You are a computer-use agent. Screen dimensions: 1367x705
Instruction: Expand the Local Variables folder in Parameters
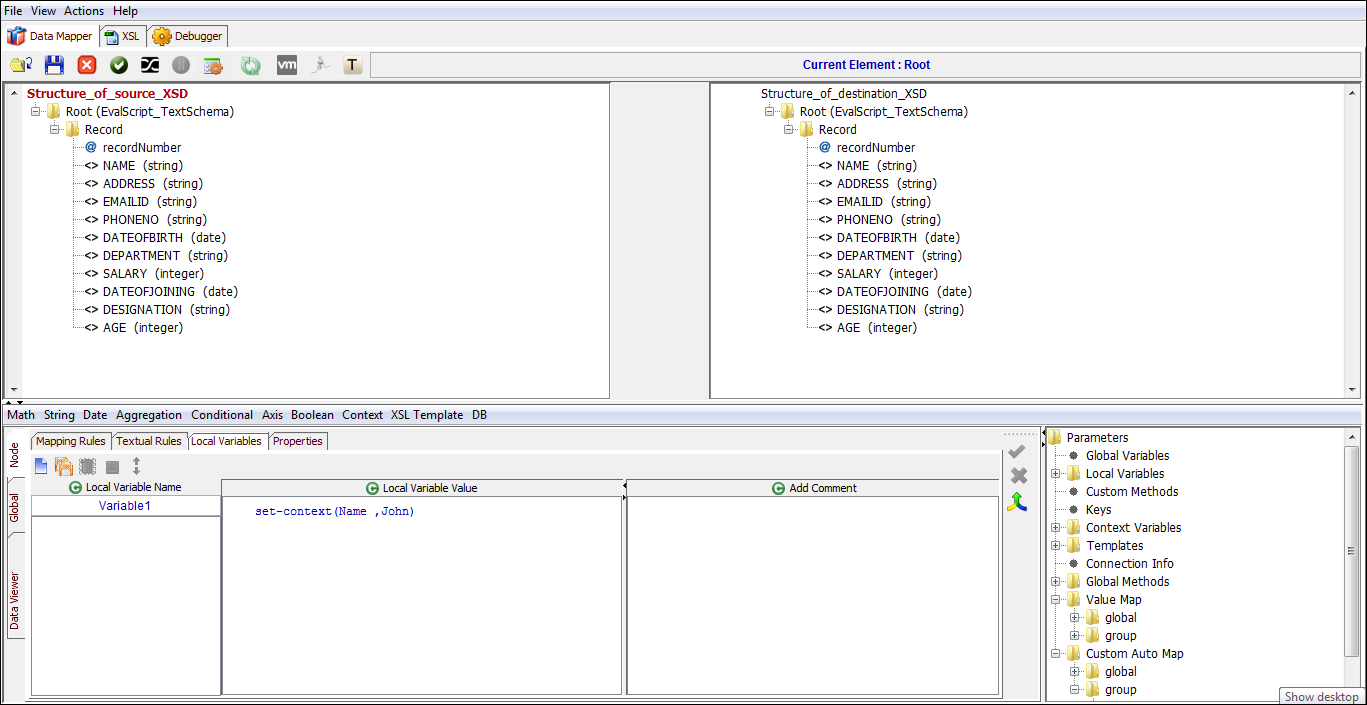(x=1056, y=473)
